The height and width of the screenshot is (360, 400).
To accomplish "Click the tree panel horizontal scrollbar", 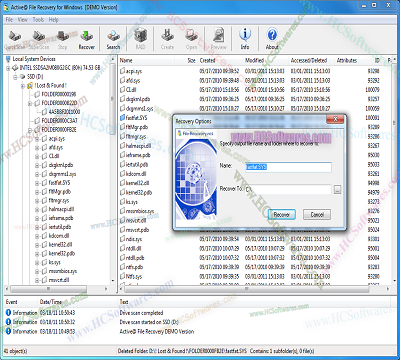I will [x=48, y=289].
